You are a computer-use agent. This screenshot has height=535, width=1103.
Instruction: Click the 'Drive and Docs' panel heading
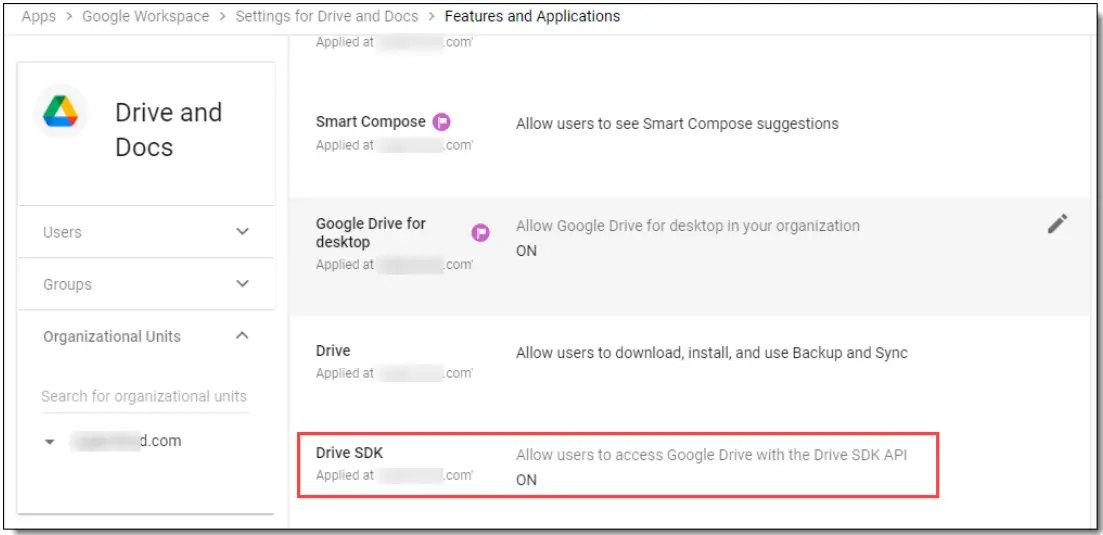point(169,129)
